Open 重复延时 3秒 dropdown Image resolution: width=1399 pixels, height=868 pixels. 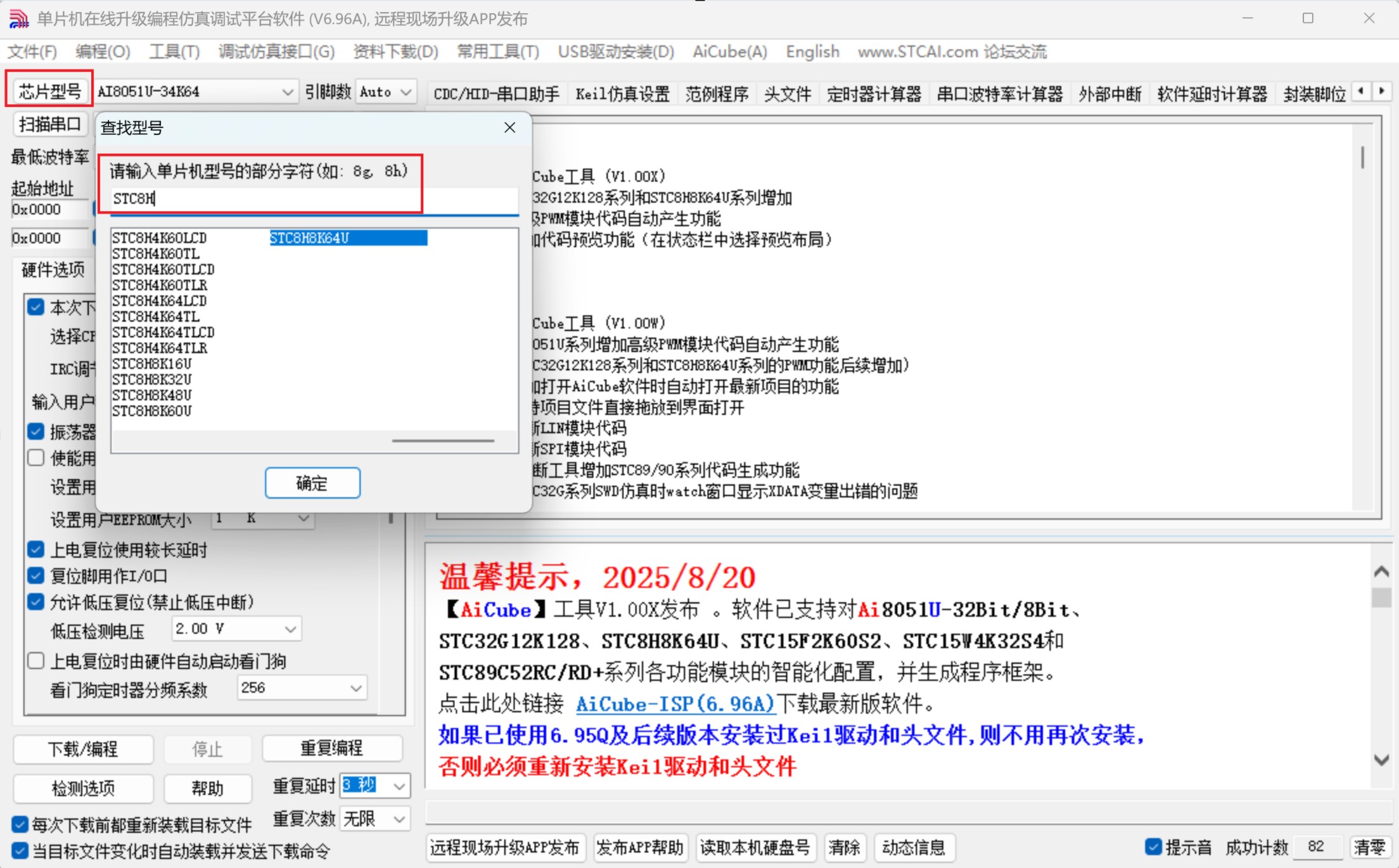[x=399, y=786]
